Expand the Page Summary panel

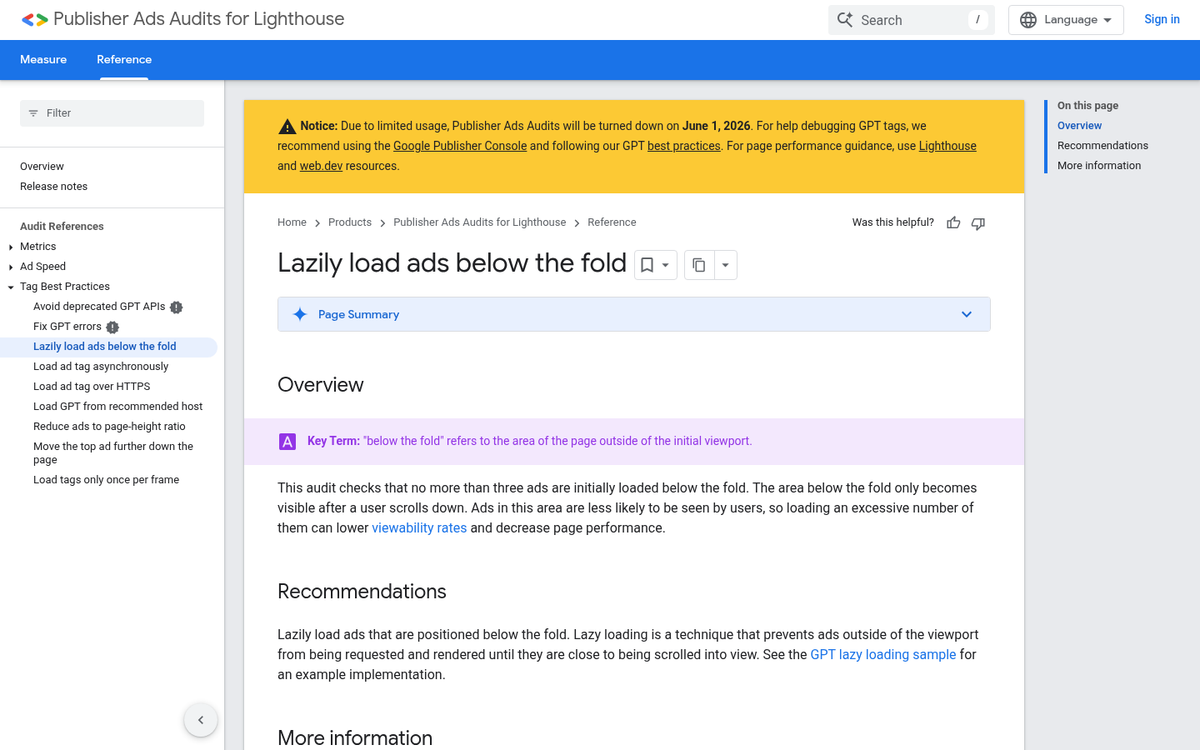coord(966,314)
